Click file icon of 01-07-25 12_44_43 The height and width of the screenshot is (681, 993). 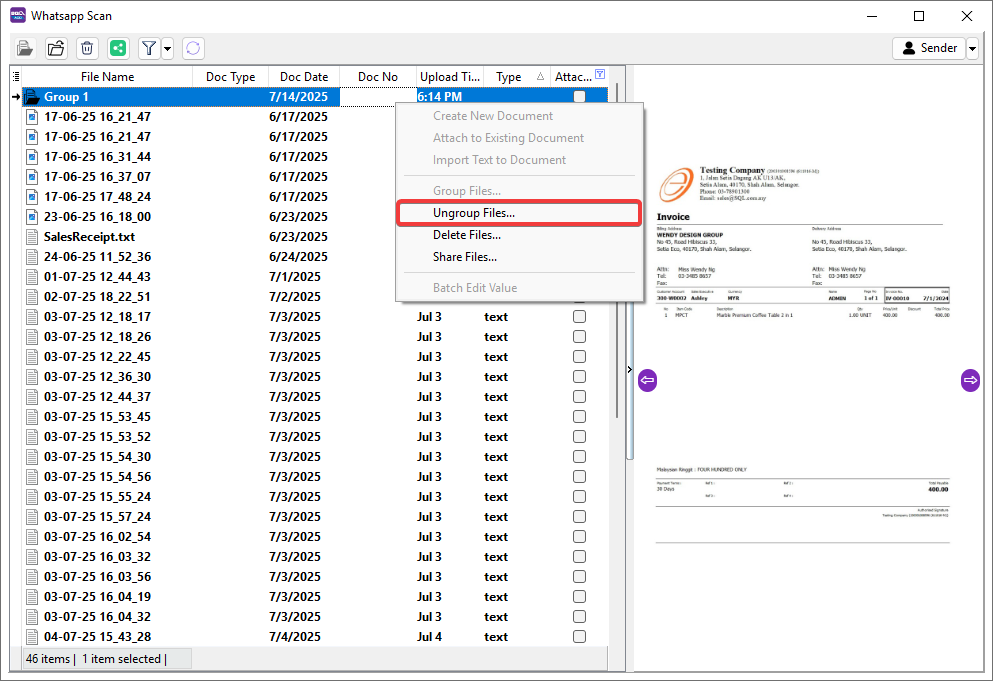point(32,277)
